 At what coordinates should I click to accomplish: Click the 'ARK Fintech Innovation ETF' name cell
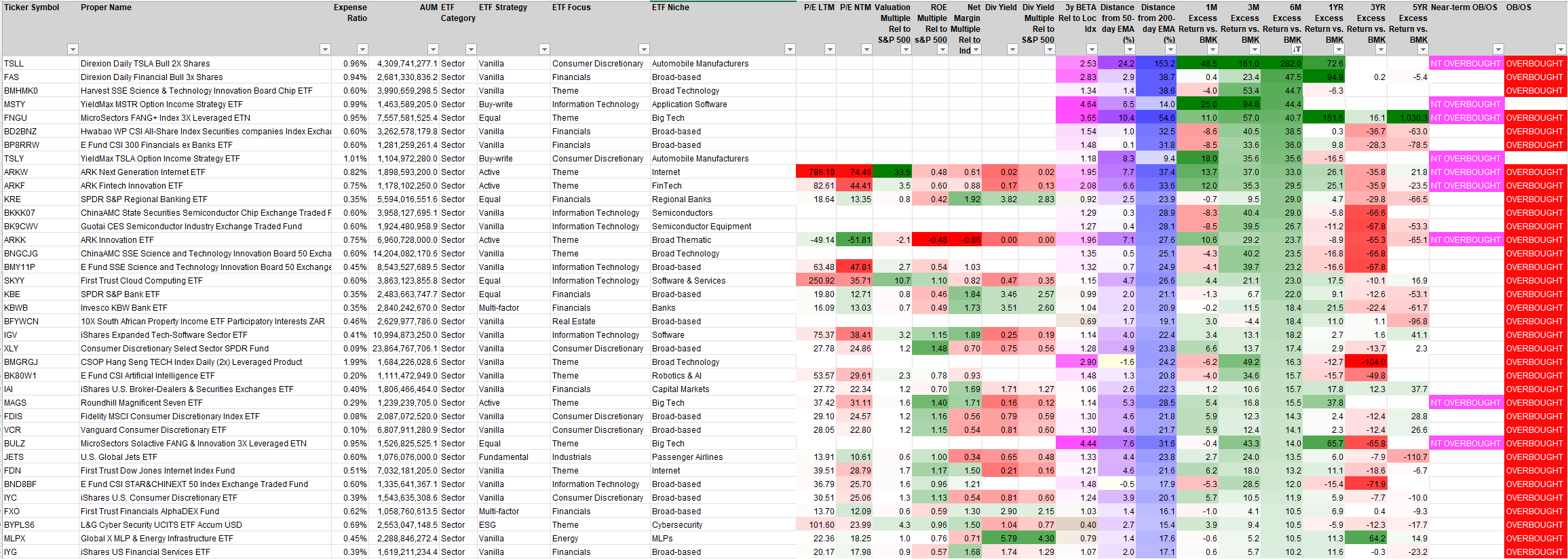(206, 186)
